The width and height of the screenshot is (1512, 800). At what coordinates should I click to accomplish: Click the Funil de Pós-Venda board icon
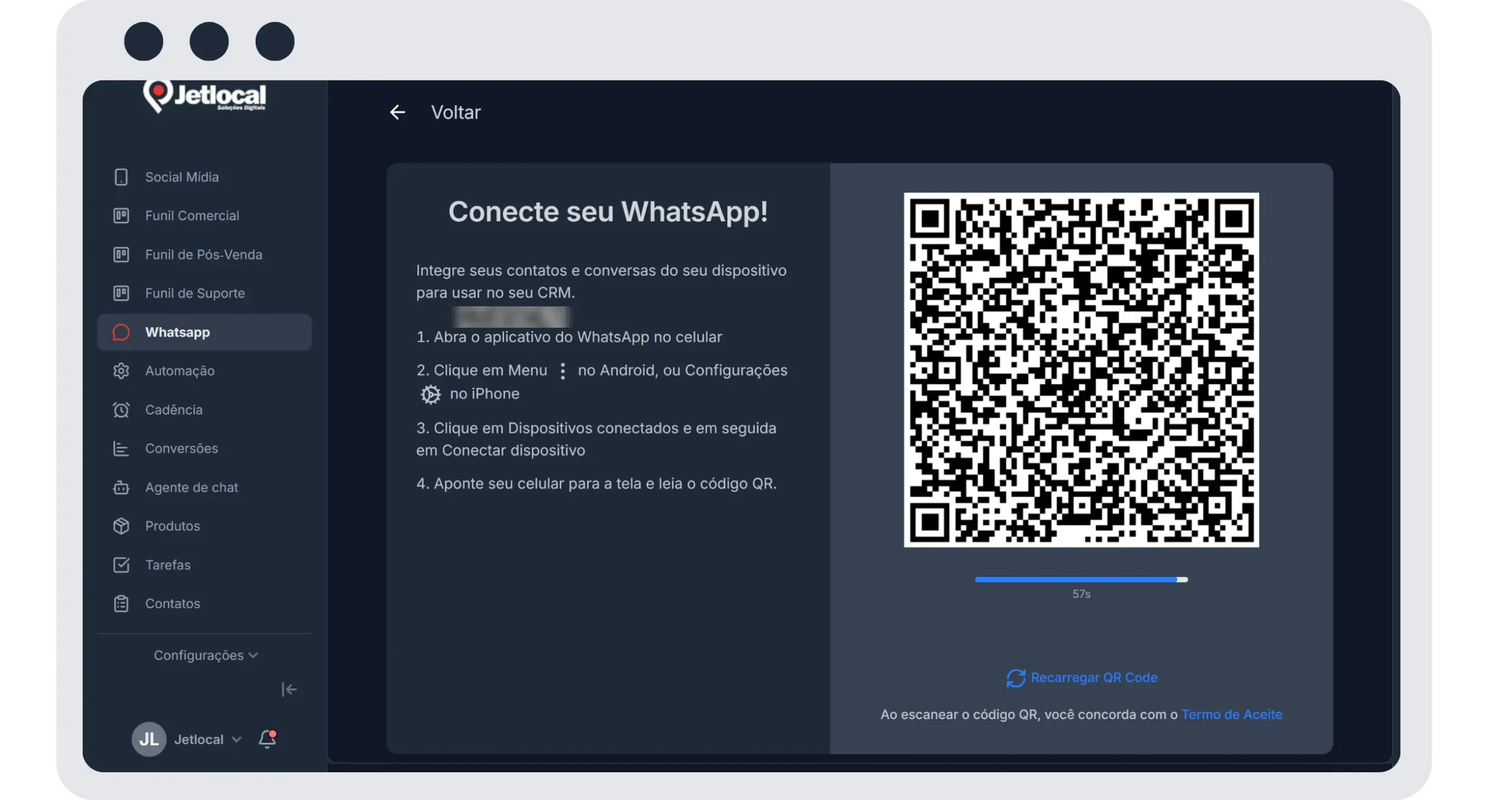pos(121,254)
